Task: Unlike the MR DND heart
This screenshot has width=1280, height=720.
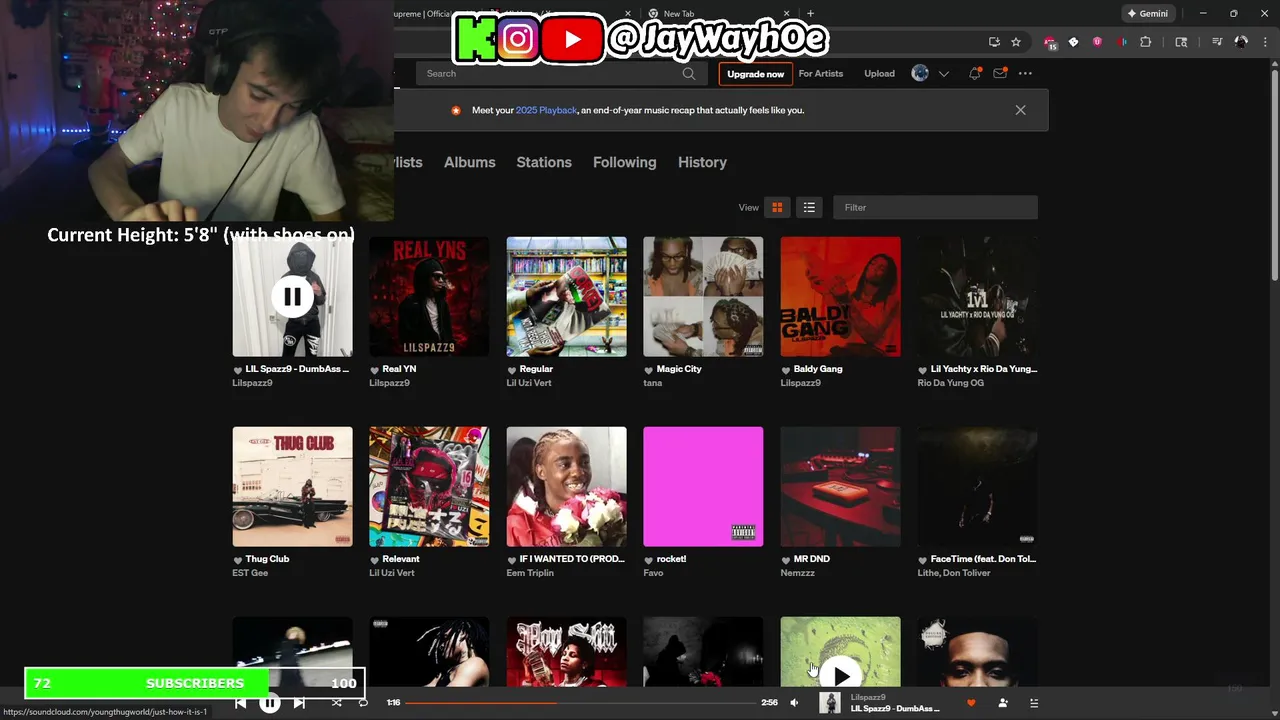Action: tap(786, 560)
